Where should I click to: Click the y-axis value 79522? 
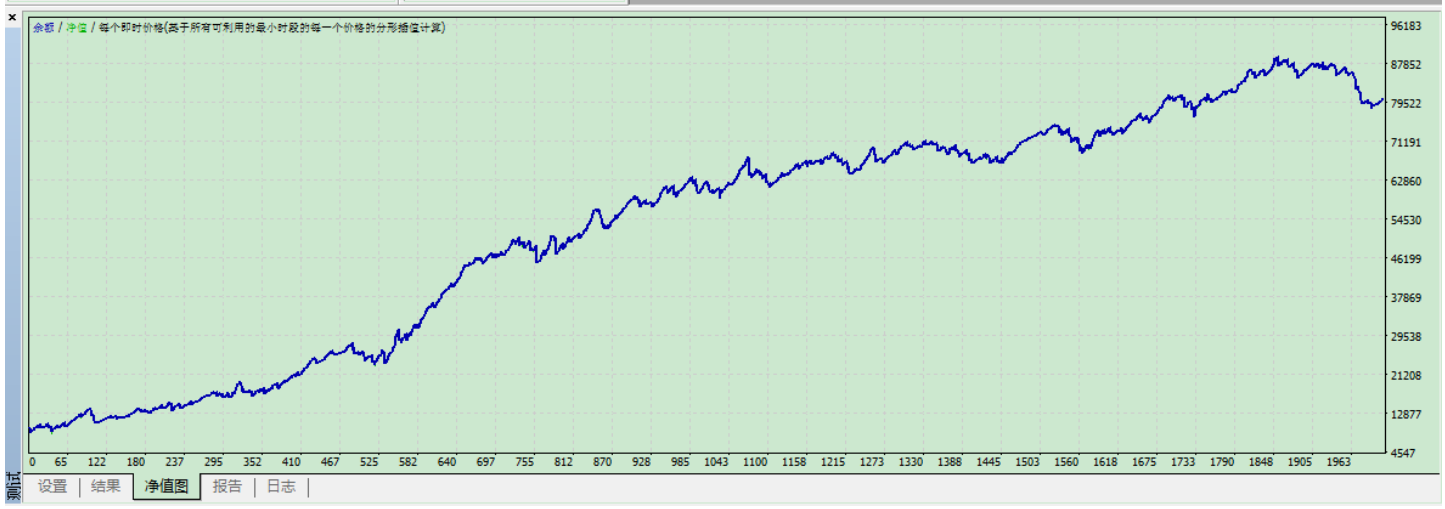click(1405, 104)
